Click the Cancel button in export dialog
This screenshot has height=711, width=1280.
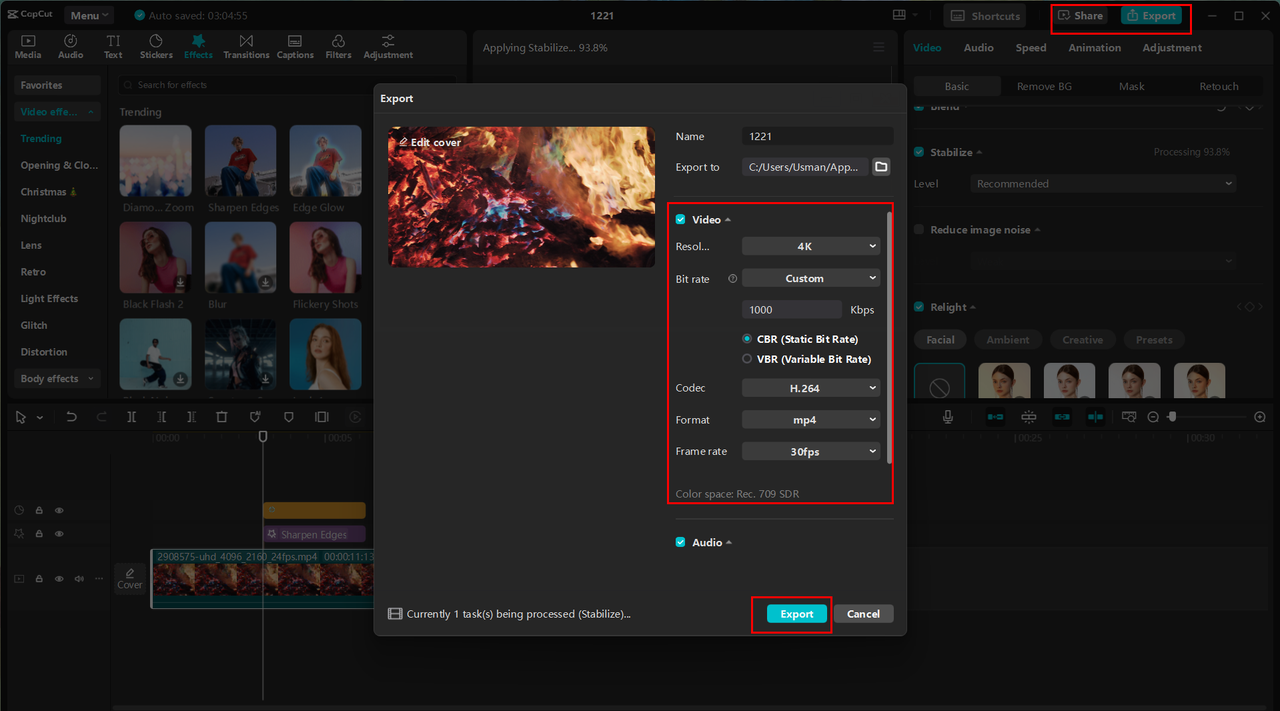coord(863,614)
